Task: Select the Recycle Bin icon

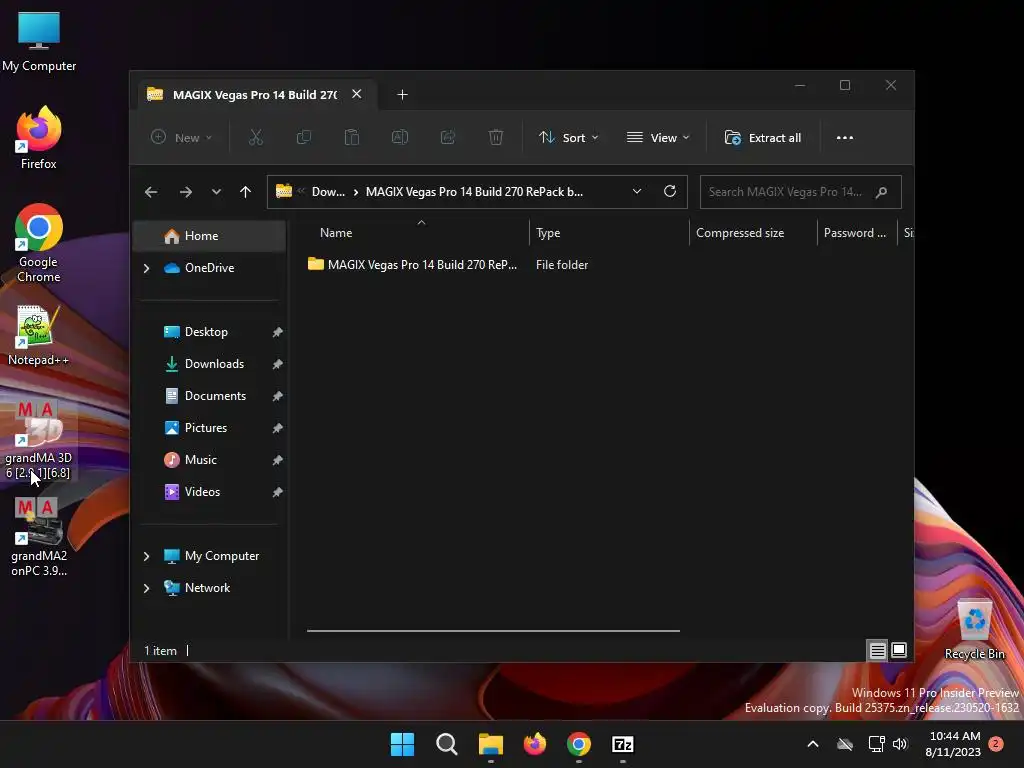Action: tap(974, 630)
